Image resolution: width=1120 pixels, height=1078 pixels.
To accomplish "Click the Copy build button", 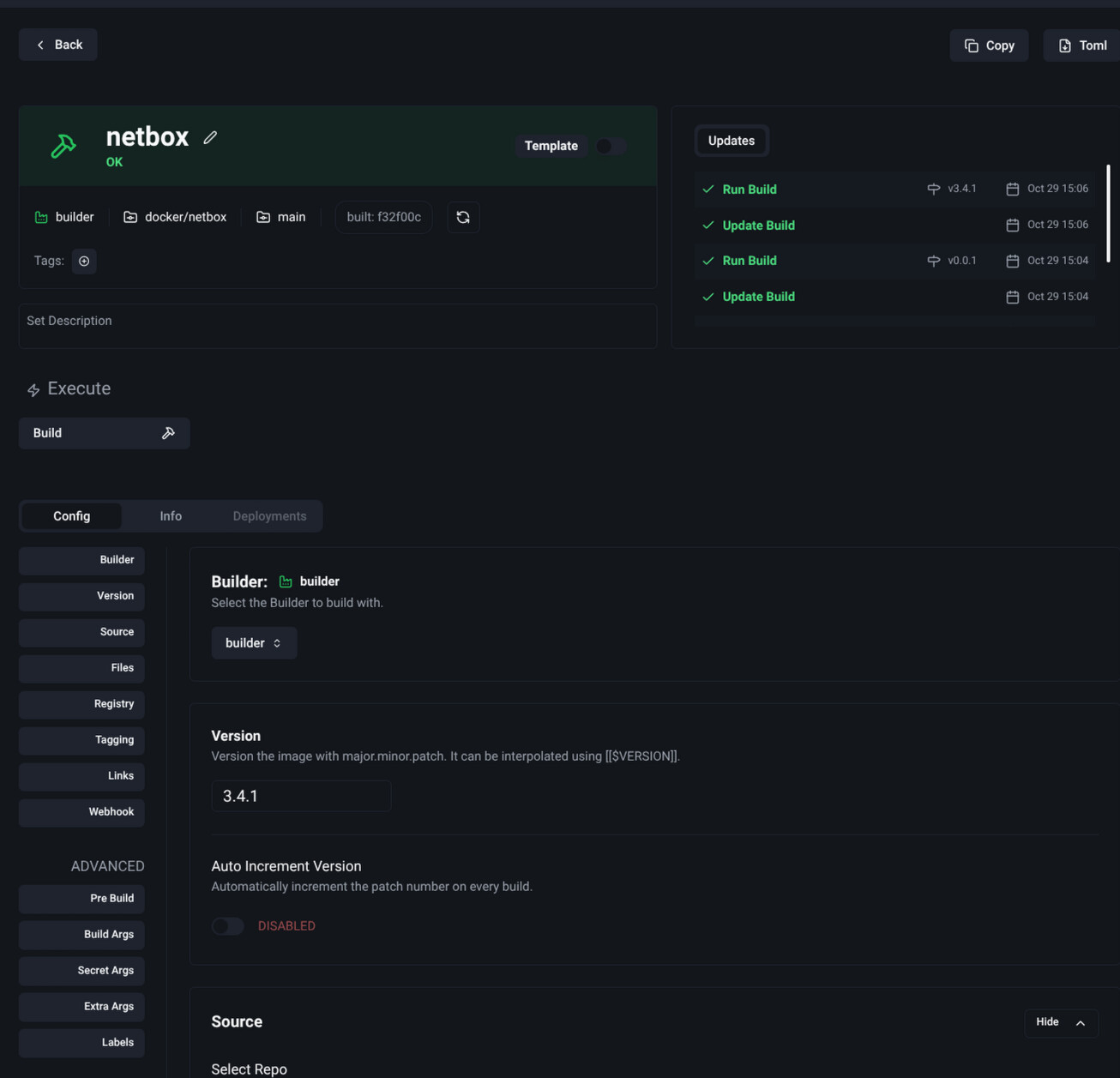I will pos(989,45).
